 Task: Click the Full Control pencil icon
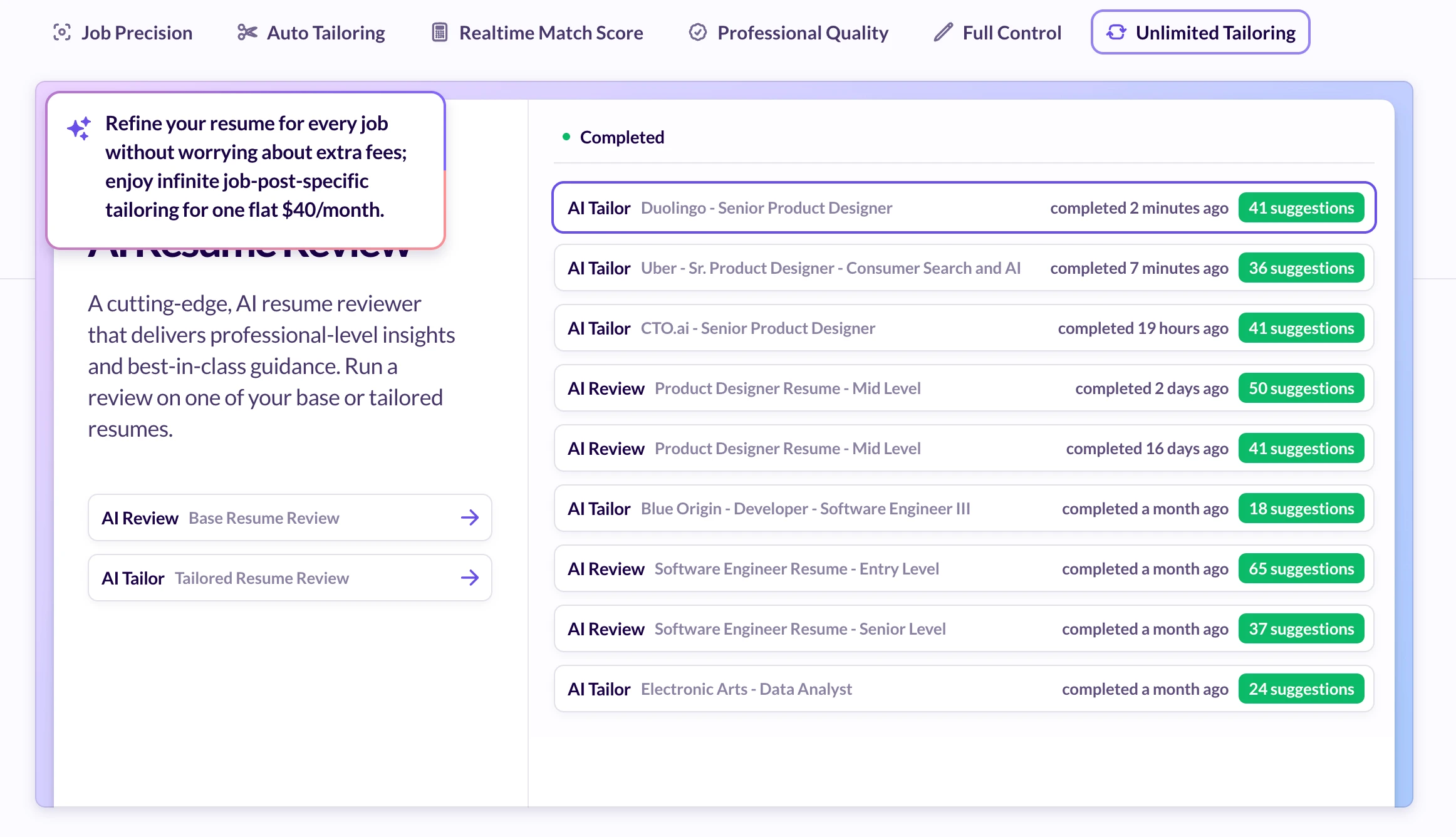(x=943, y=33)
